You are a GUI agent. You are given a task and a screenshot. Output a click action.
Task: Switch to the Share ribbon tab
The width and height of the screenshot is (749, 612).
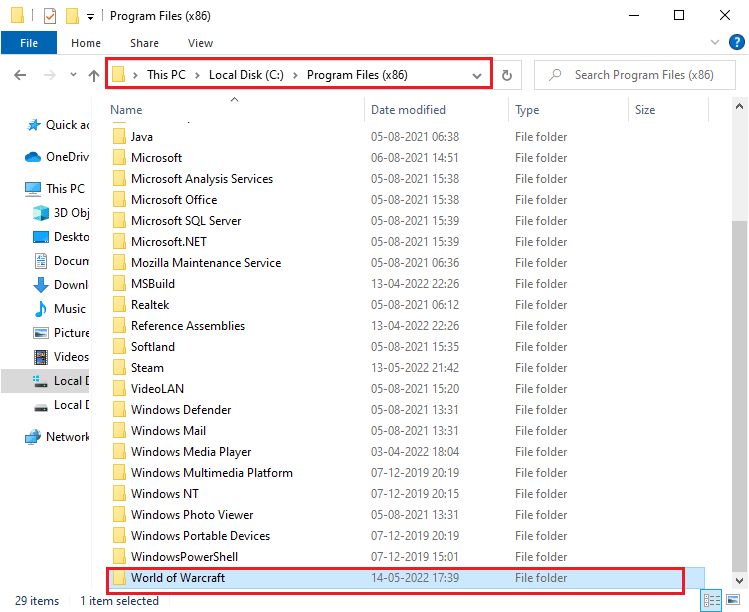click(x=144, y=43)
